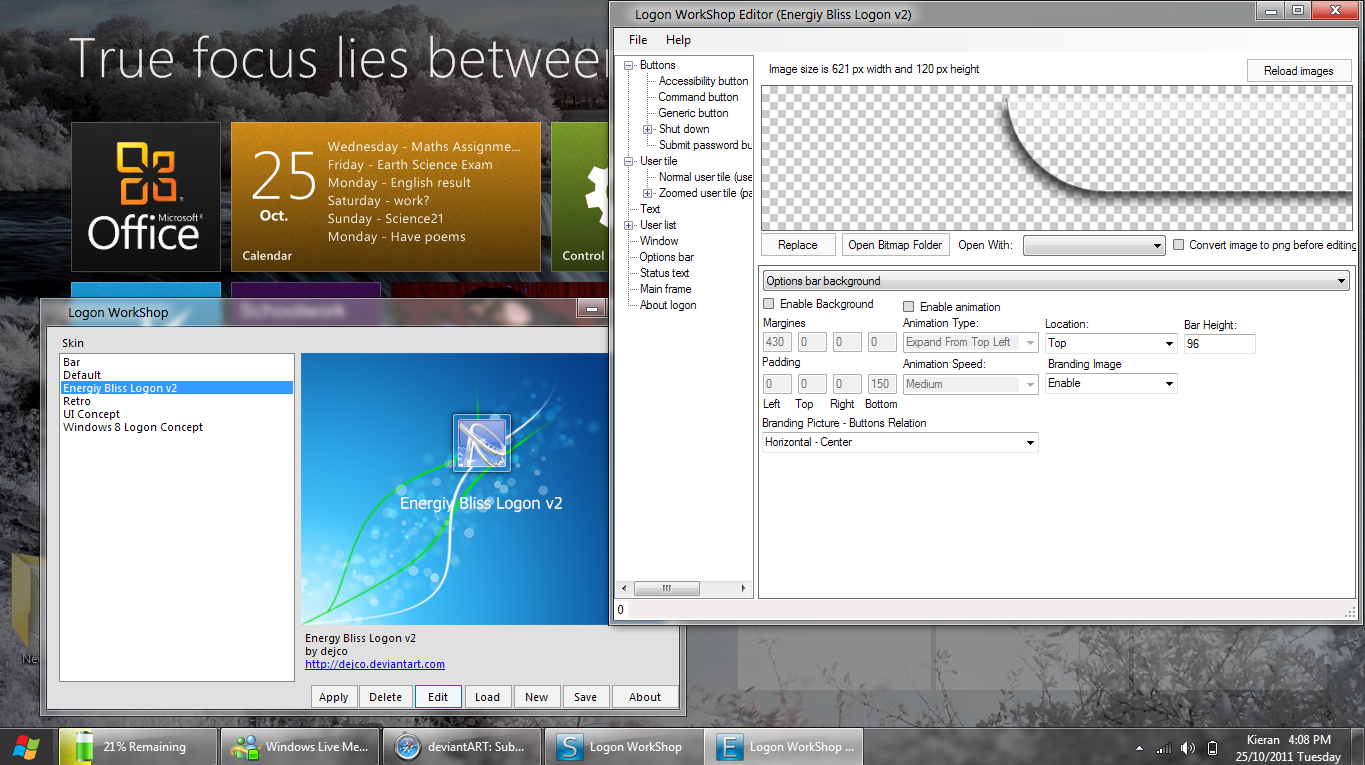Image resolution: width=1365 pixels, height=765 pixels.
Task: Open the taskbar clock showing 4:08 PM
Action: click(x=1288, y=748)
